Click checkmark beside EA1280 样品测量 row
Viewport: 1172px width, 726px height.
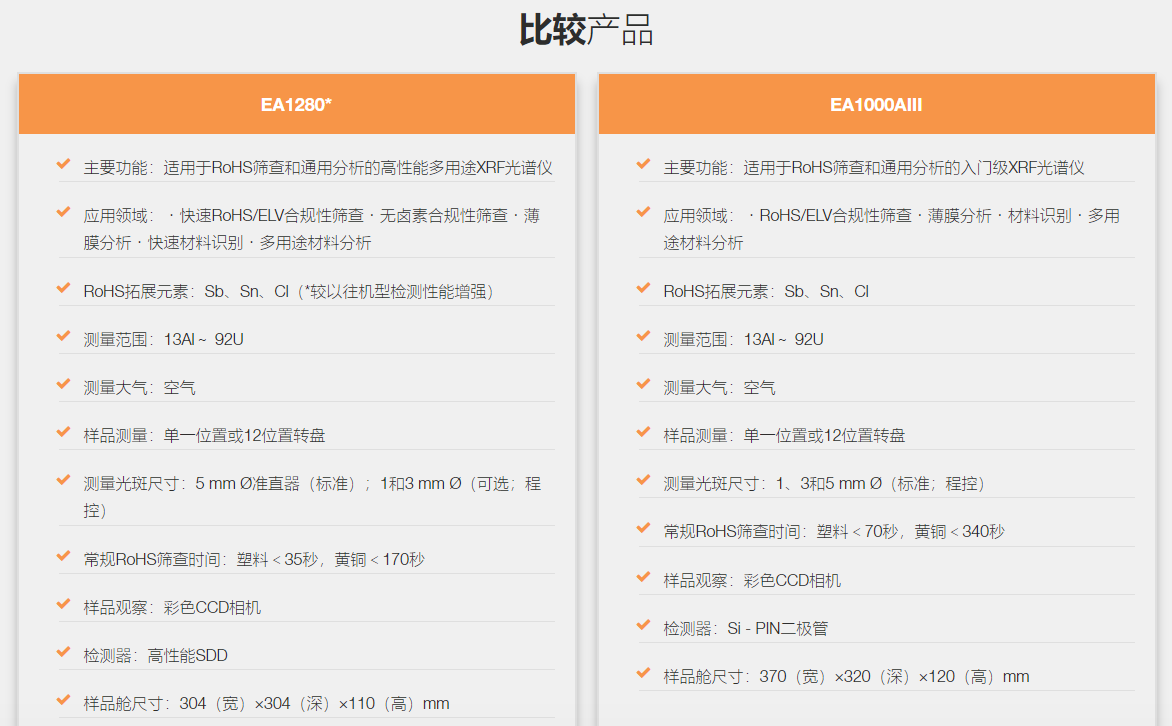(x=64, y=432)
